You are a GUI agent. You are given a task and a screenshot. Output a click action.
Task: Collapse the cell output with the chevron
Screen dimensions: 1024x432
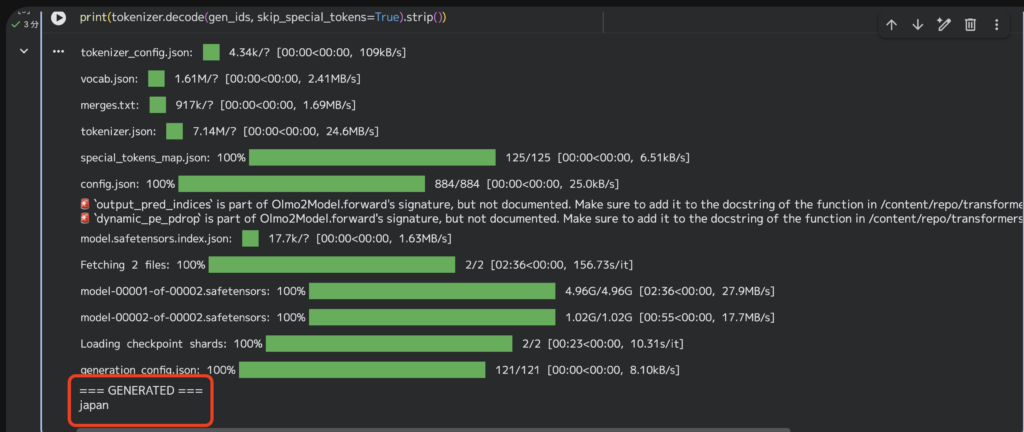24,52
